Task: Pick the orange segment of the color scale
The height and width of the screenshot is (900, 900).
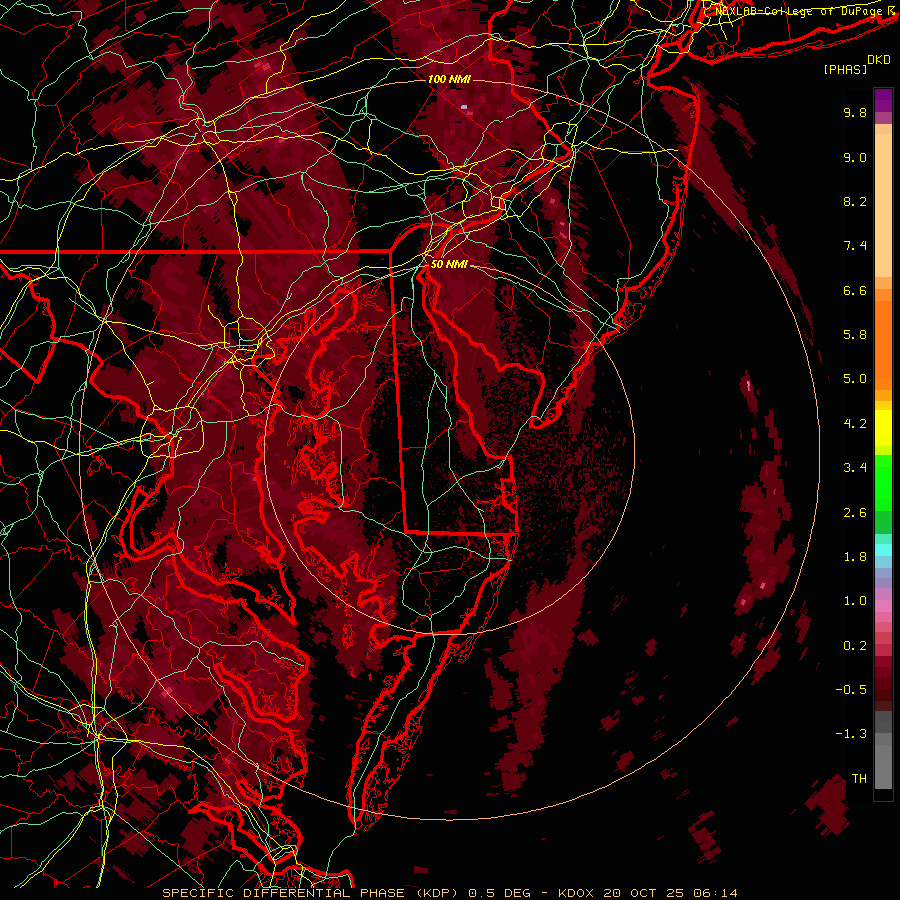Action: tap(883, 344)
